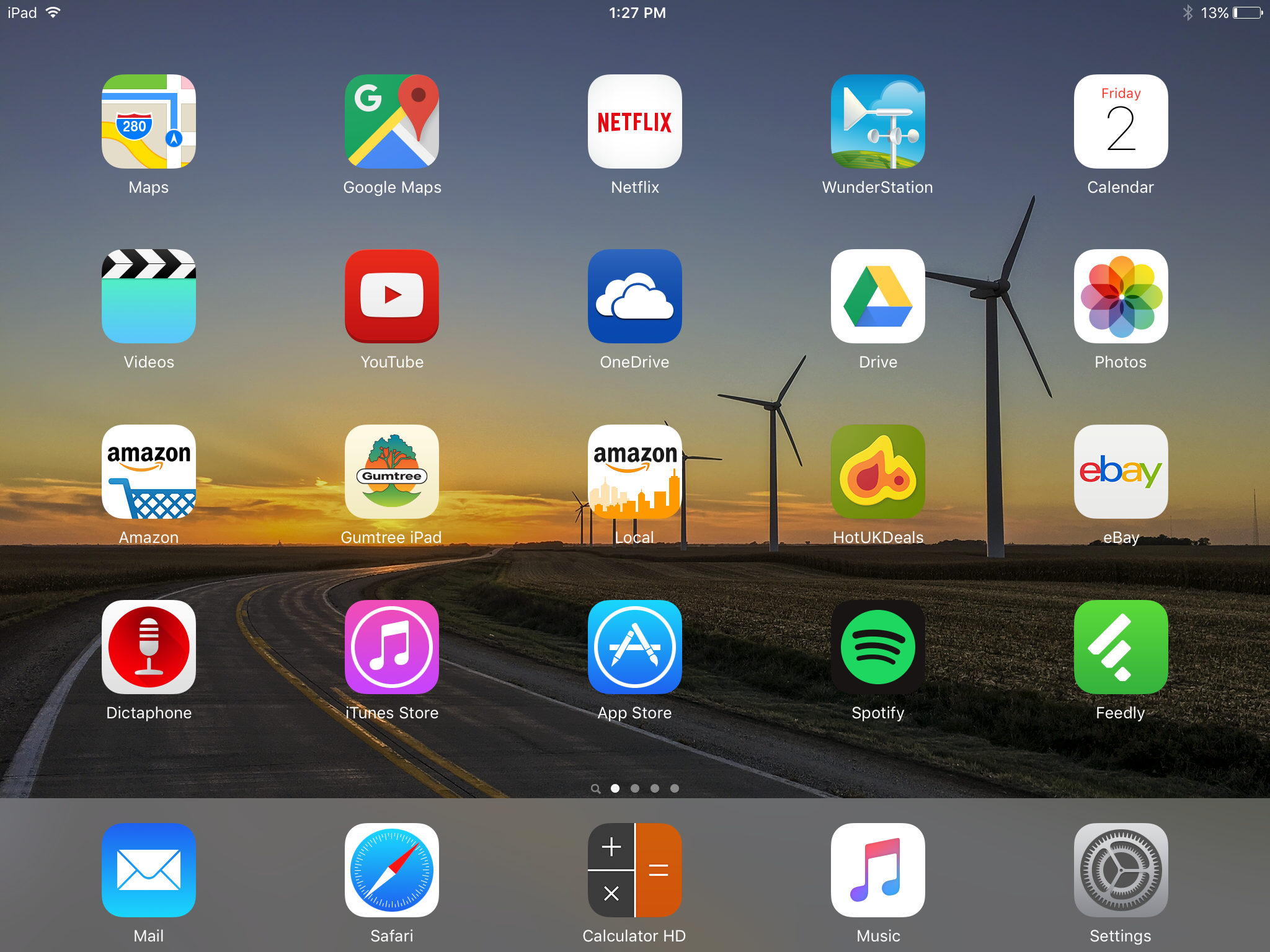Launch the Videos app
The height and width of the screenshot is (952, 1270).
coord(149,296)
